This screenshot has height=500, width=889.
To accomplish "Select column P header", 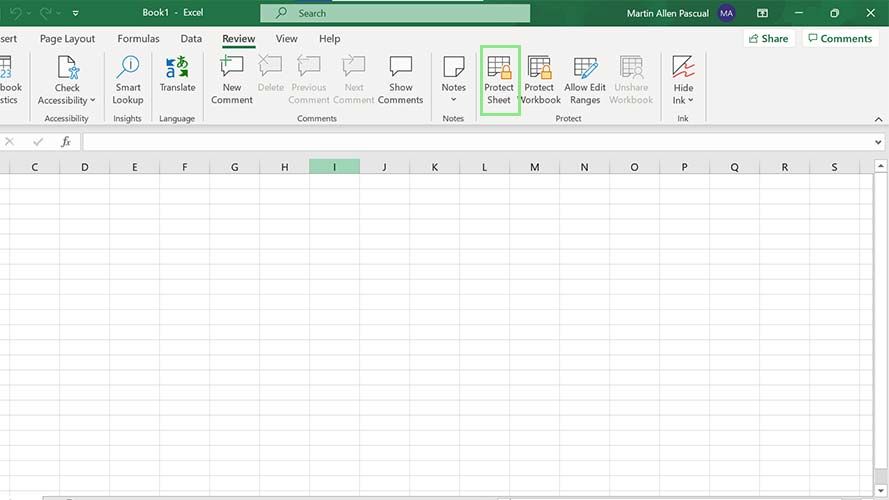I will 684,167.
